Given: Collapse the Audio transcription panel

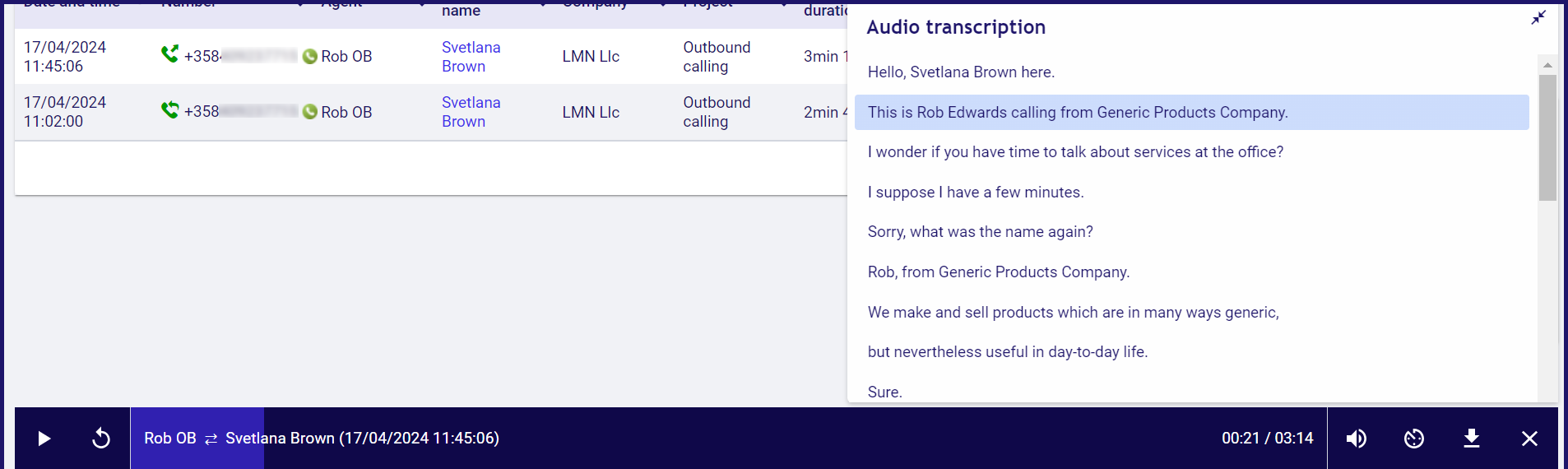Looking at the screenshot, I should pos(1538,17).
